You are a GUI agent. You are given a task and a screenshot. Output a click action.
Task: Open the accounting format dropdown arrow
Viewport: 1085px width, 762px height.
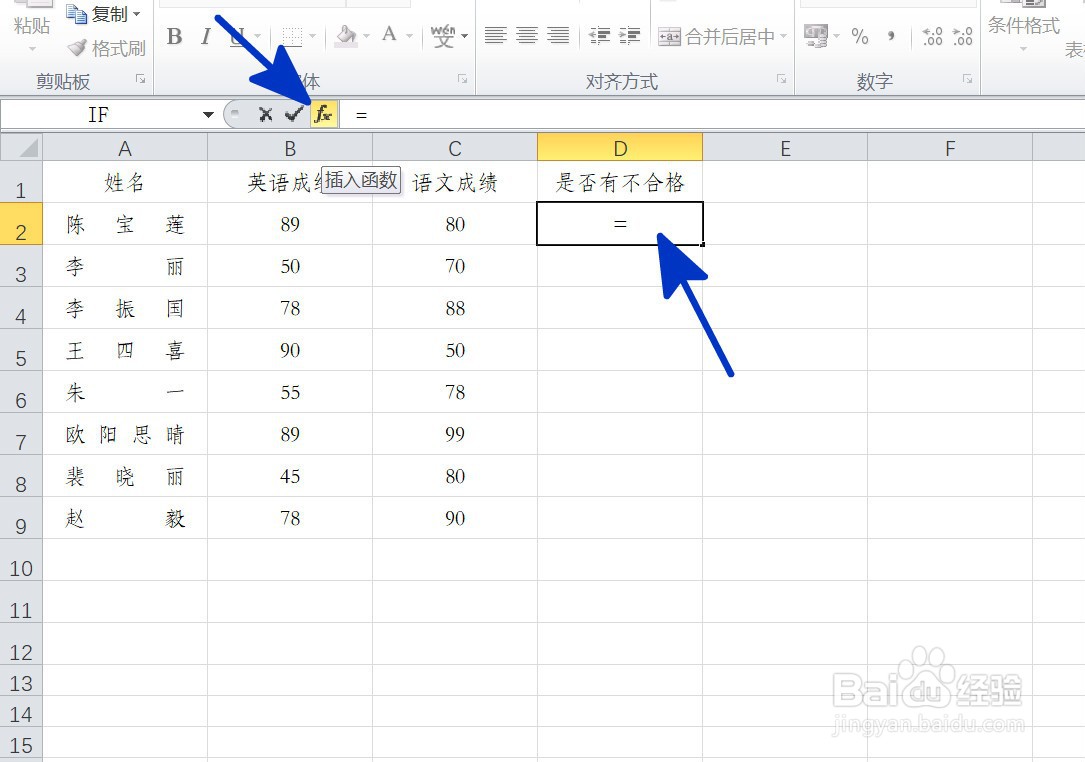click(x=837, y=36)
